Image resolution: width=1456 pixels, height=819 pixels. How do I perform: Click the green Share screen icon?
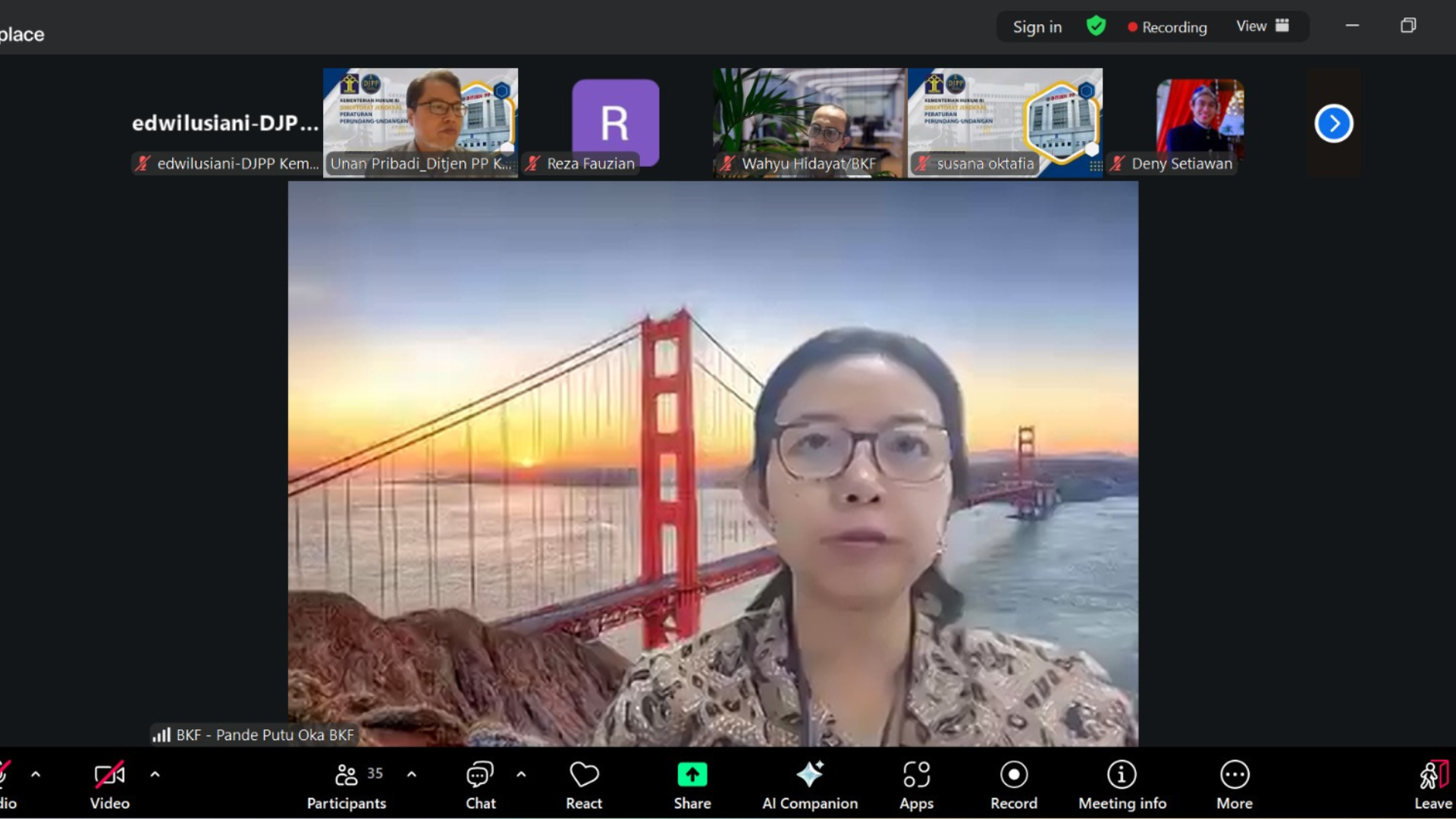692,775
